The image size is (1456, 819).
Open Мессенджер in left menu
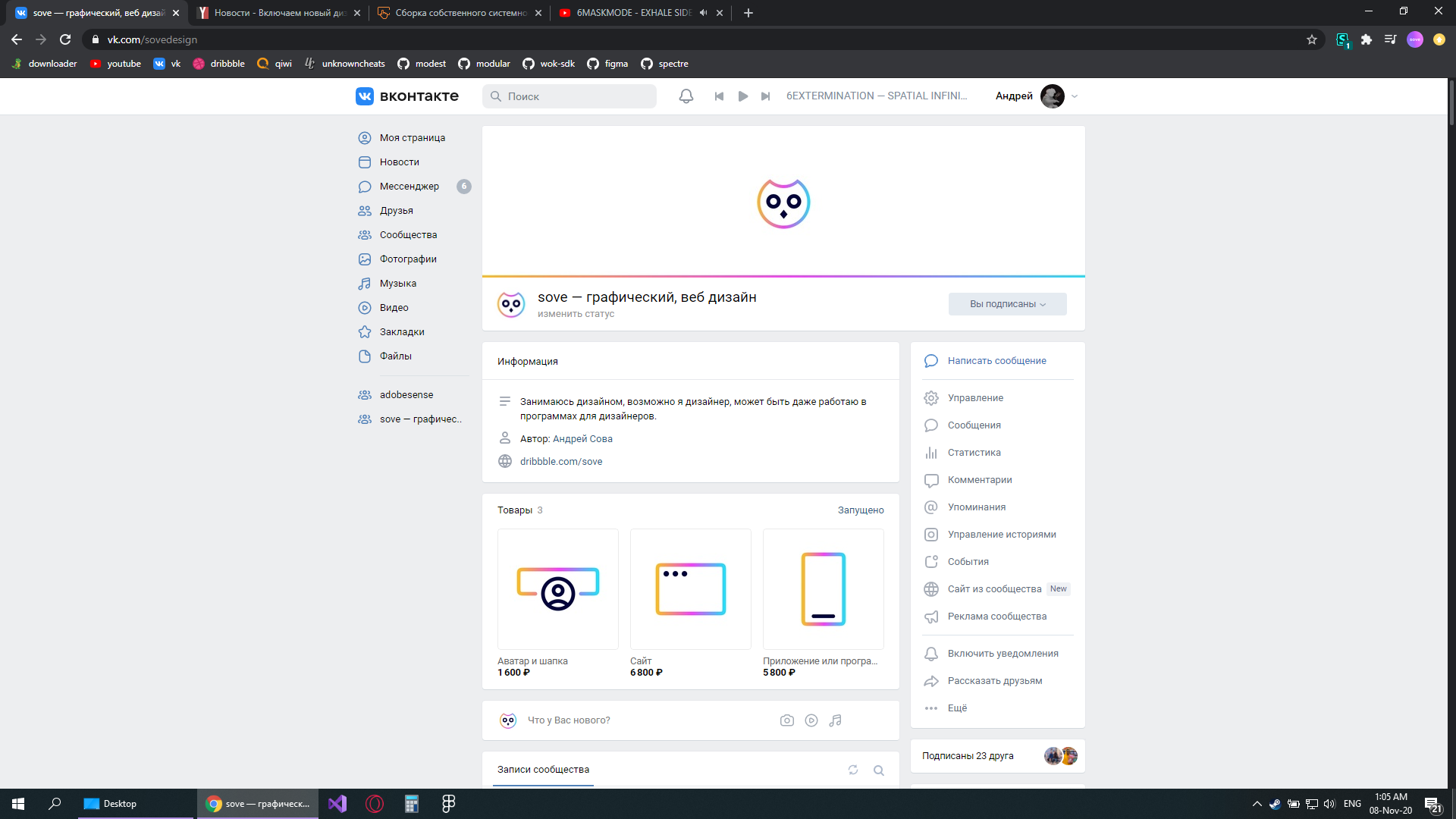coord(409,187)
